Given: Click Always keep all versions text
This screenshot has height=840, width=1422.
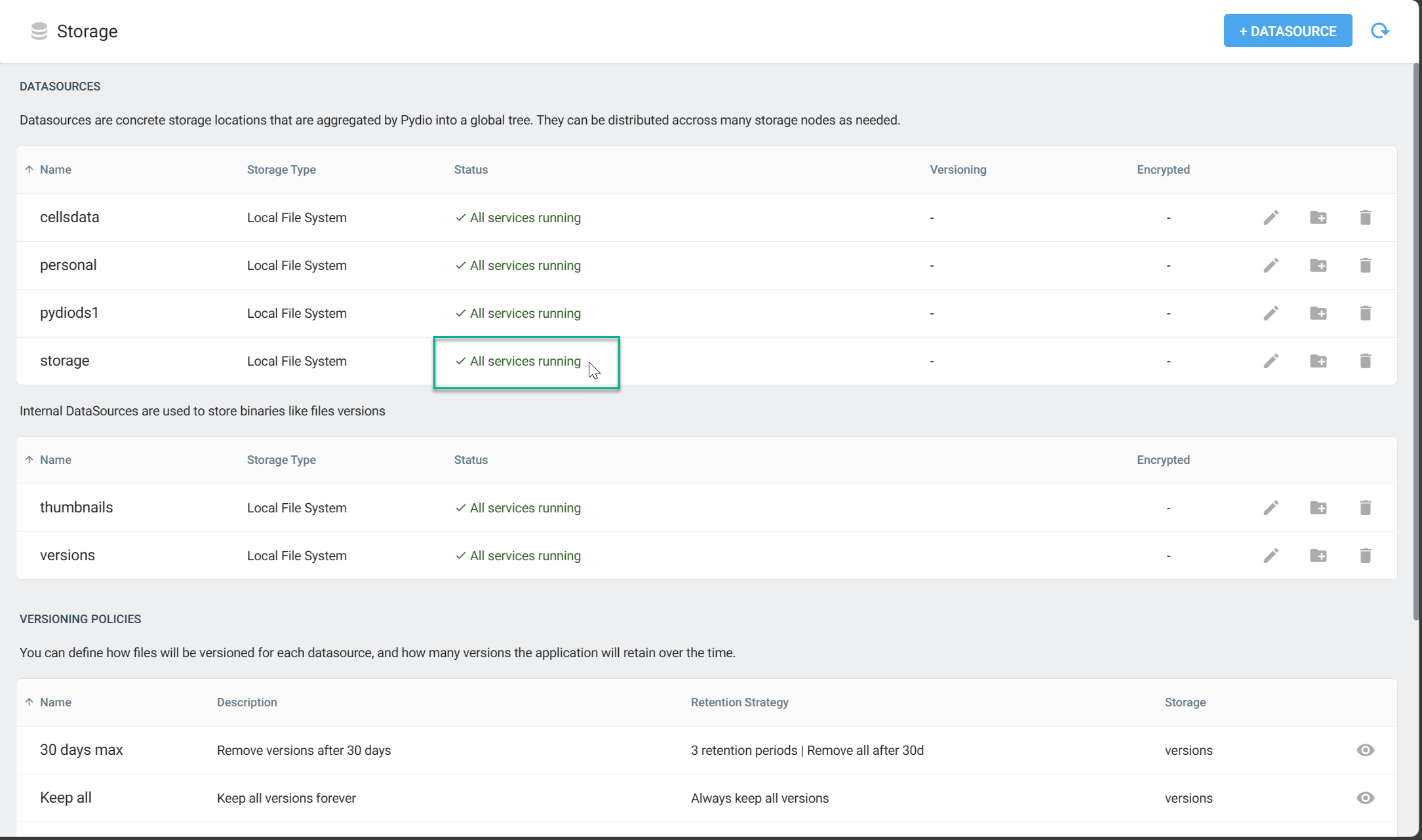Looking at the screenshot, I should pyautogui.click(x=760, y=798).
